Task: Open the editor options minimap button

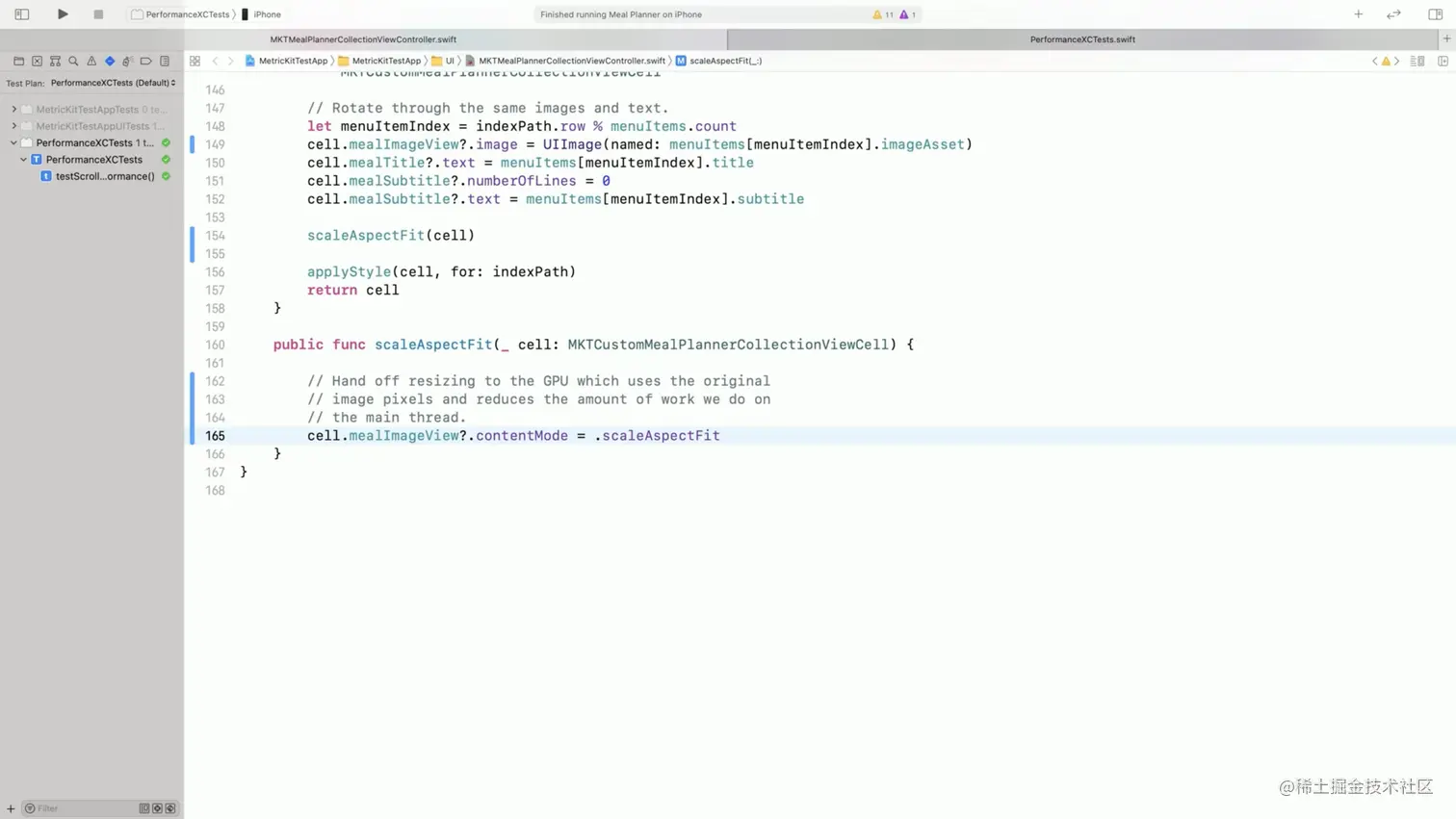Action: click(x=1417, y=61)
